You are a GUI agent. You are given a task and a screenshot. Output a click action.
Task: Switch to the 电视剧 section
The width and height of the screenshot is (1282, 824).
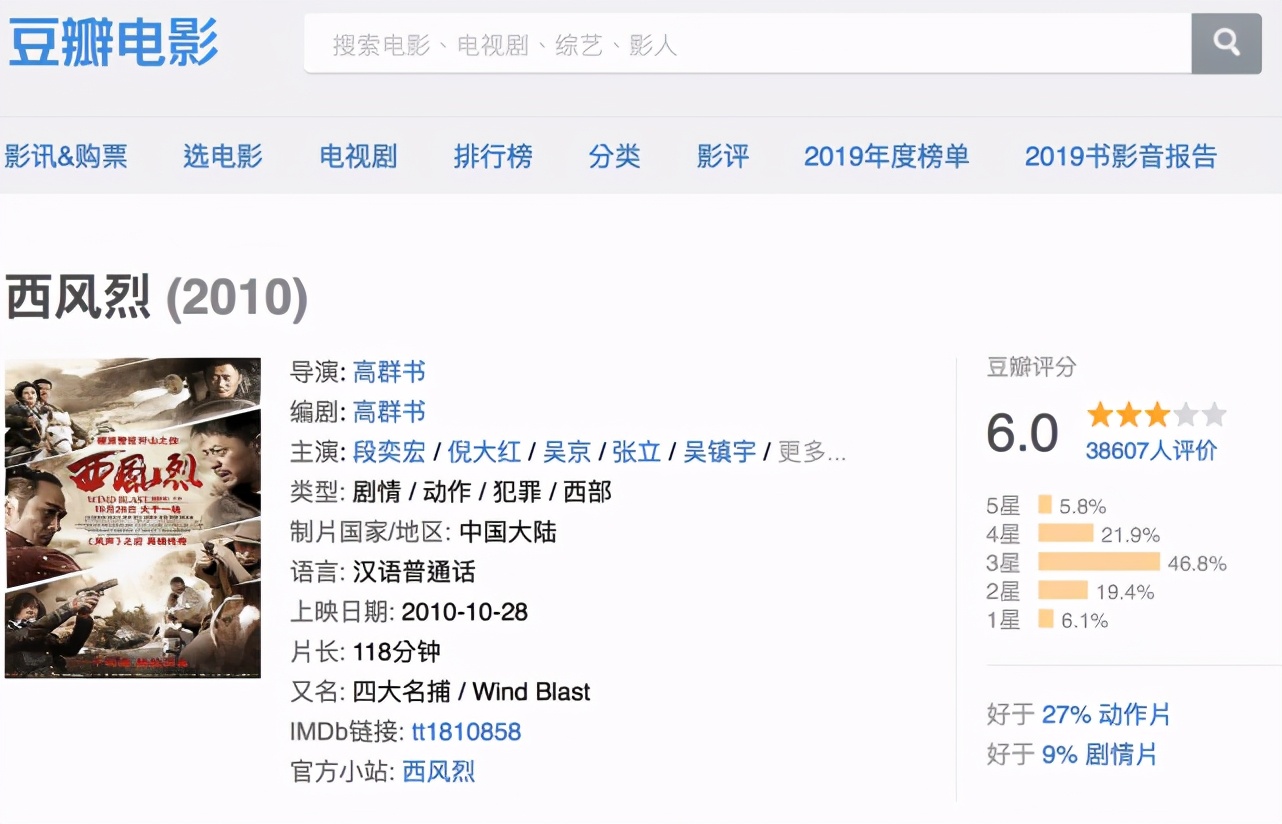(357, 156)
